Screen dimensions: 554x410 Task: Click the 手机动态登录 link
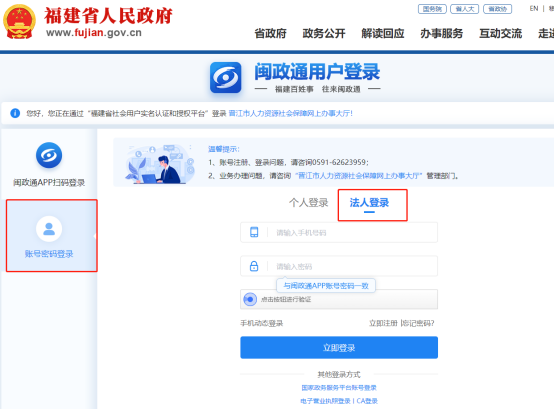click(261, 323)
